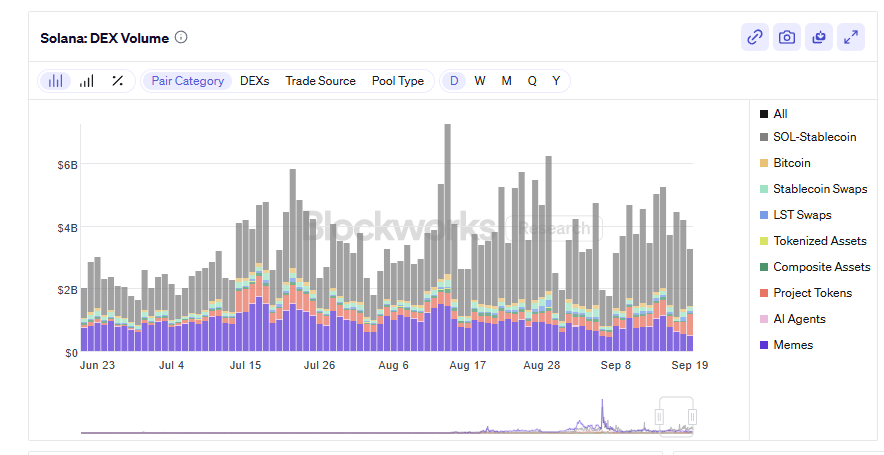The image size is (884, 455).
Task: Click the Sep 8 date label
Action: click(616, 365)
